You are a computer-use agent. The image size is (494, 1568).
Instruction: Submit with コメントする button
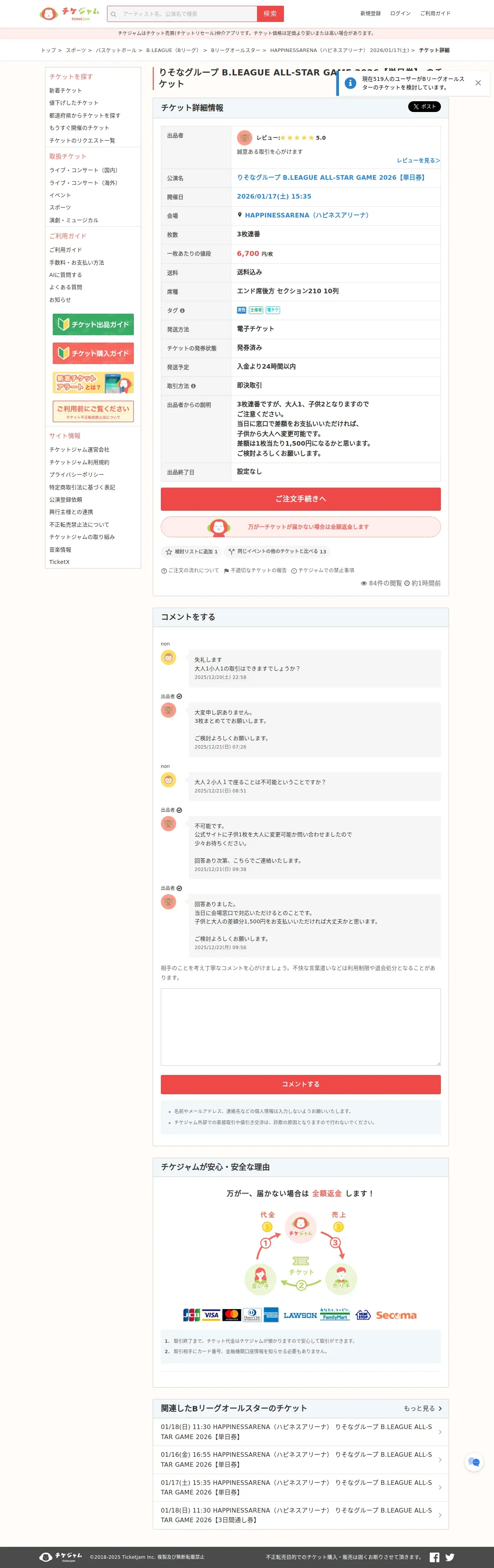300,1085
